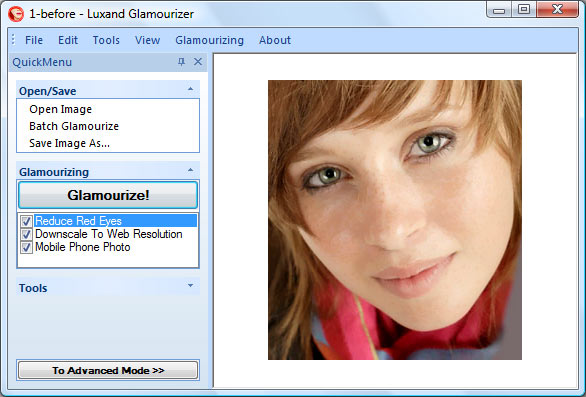Screen dimensions: 586x397
Task: Disable Mobile Phone Photo option
Action: click(x=26, y=247)
